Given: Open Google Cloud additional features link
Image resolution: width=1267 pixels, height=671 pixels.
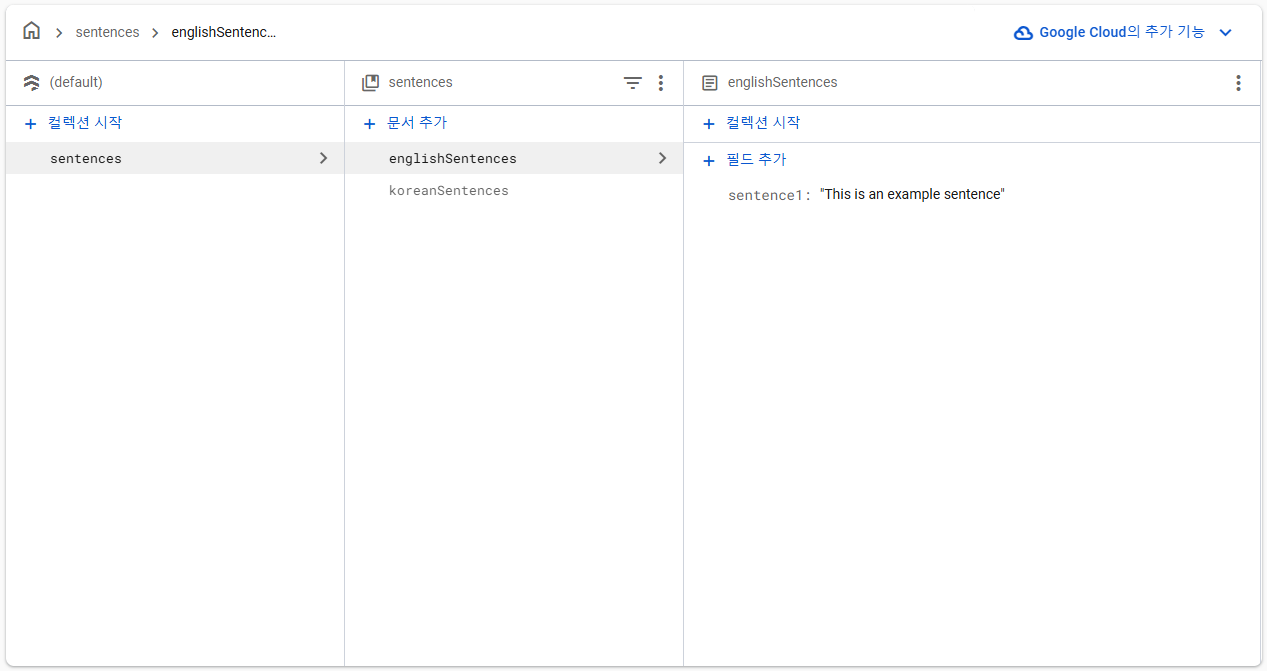Looking at the screenshot, I should tap(1122, 32).
